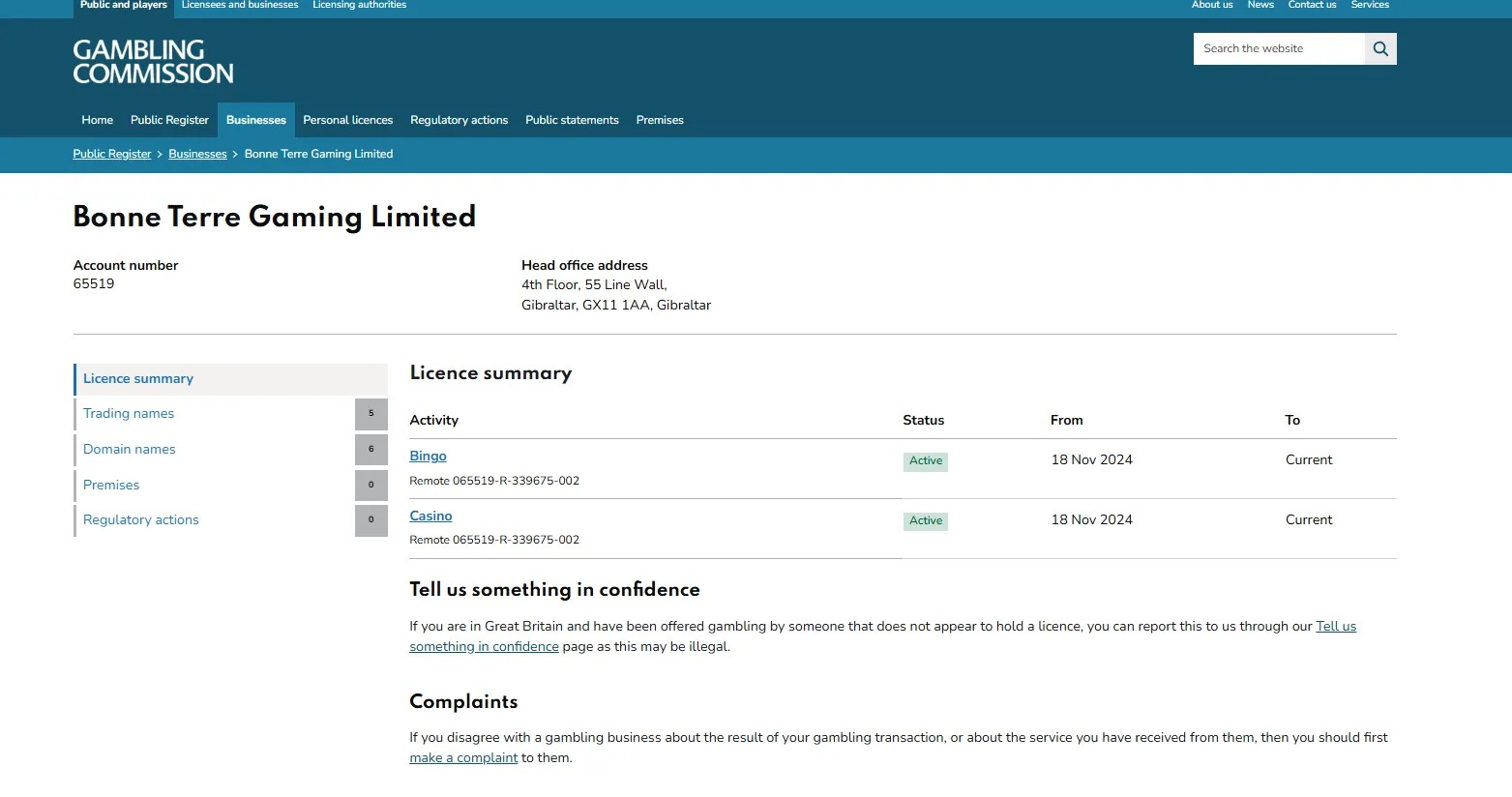Click the Domain names count badge 6

click(371, 450)
